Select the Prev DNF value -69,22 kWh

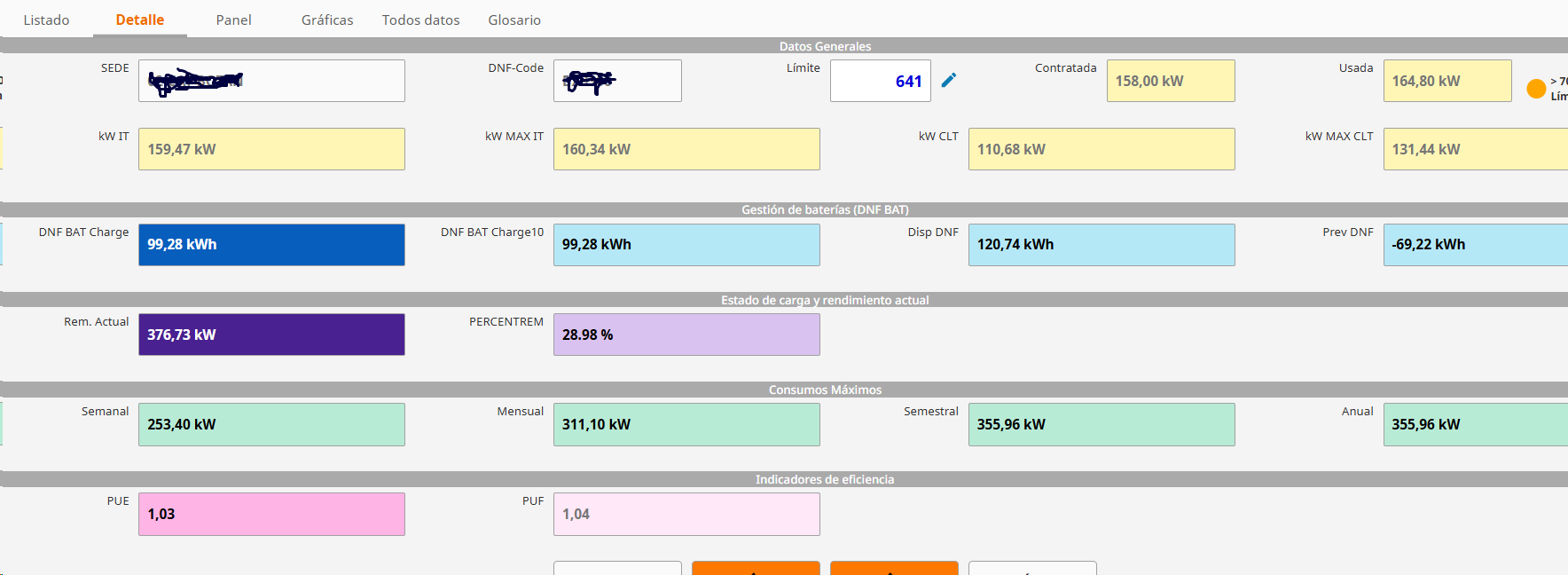click(x=1476, y=245)
